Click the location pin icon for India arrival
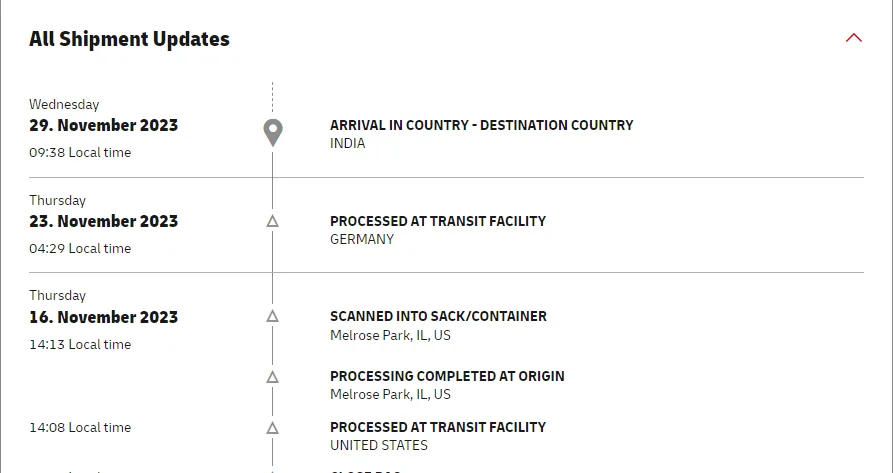This screenshot has width=893, height=473. 272,133
